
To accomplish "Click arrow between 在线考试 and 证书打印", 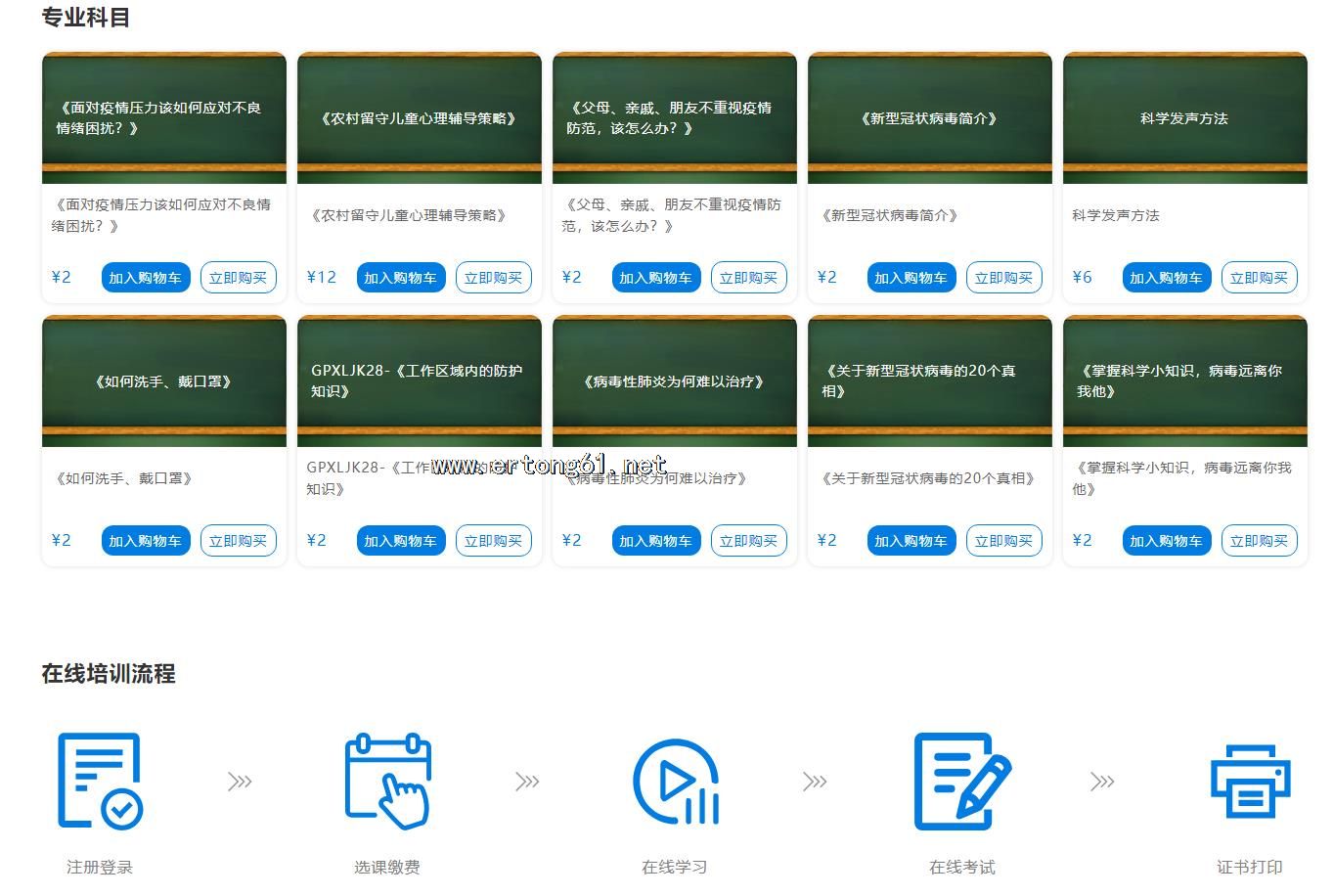I will [x=1102, y=781].
